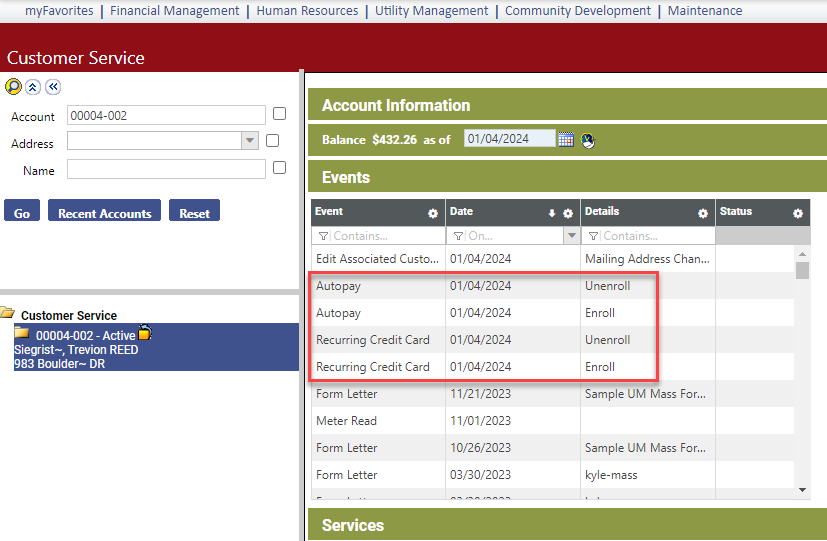Open the Community Development menu
Viewport: 827px width, 541px height.
[578, 11]
